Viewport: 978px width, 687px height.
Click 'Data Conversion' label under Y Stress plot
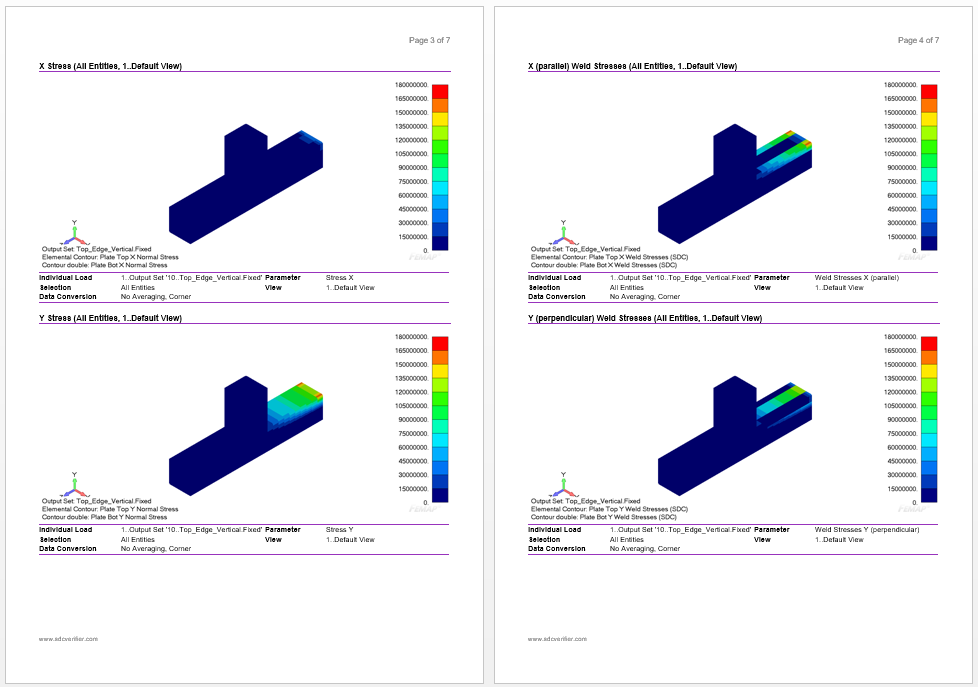[67, 549]
